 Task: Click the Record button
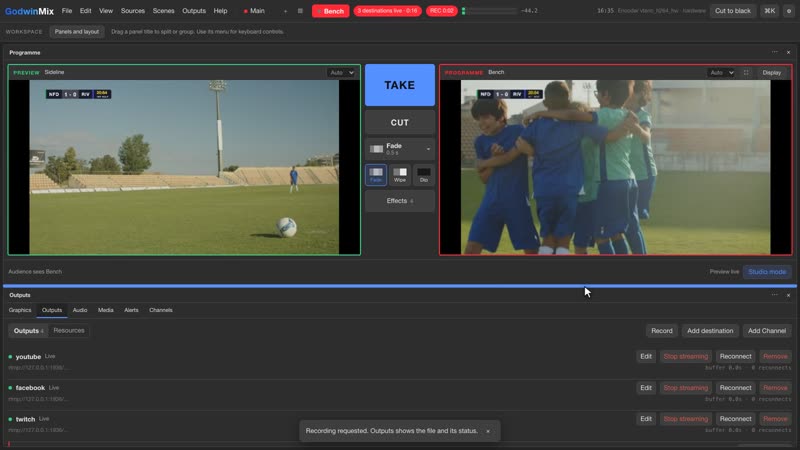coord(662,331)
